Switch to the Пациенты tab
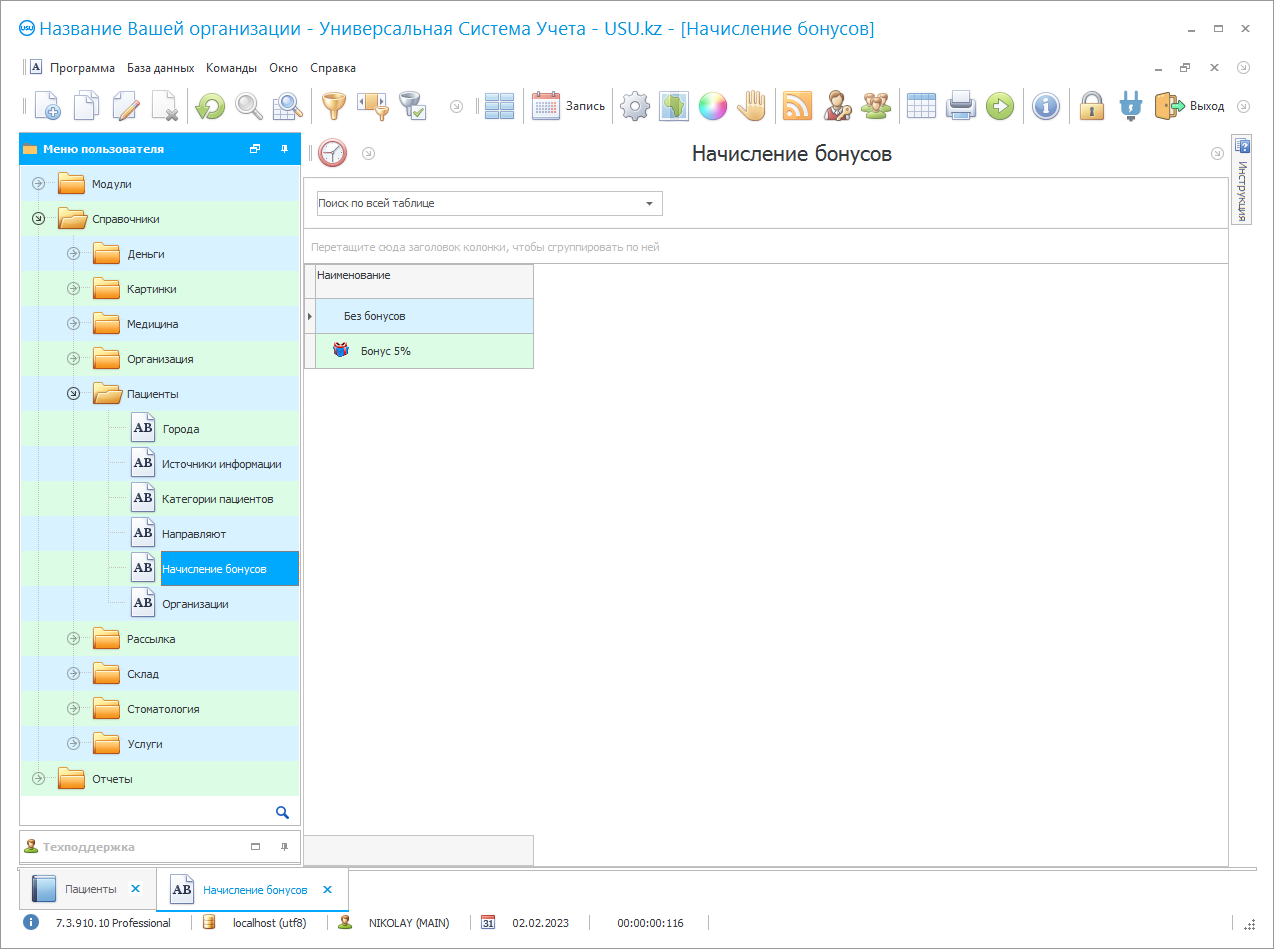The height and width of the screenshot is (949, 1274). (x=90, y=889)
